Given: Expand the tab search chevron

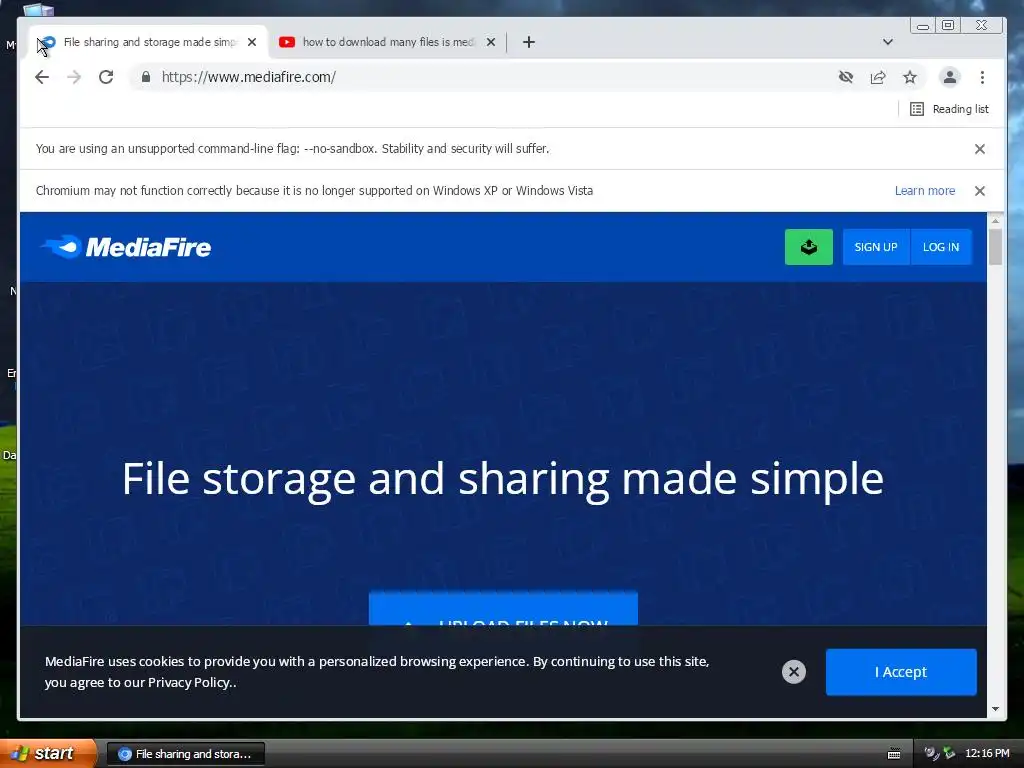Looking at the screenshot, I should click(x=888, y=42).
